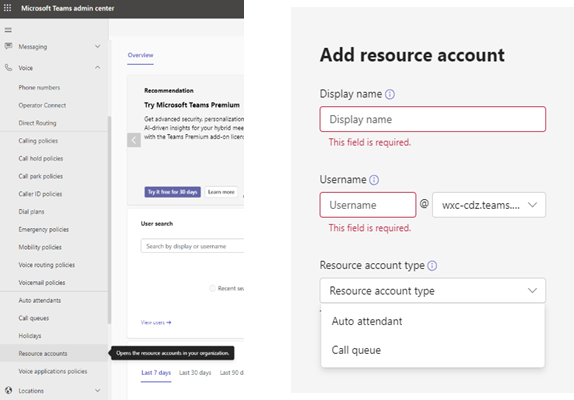Open Operator Connect page
This screenshot has width=574, height=400.
pyautogui.click(x=42, y=105)
